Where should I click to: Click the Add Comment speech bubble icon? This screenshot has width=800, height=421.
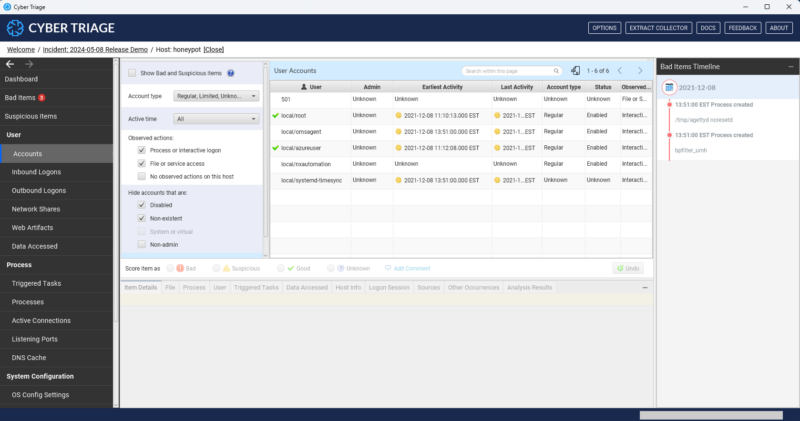388,268
